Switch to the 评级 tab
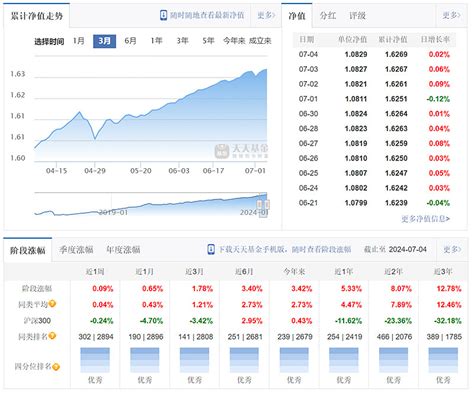Viewport: 474px width, 395px height. click(x=357, y=16)
